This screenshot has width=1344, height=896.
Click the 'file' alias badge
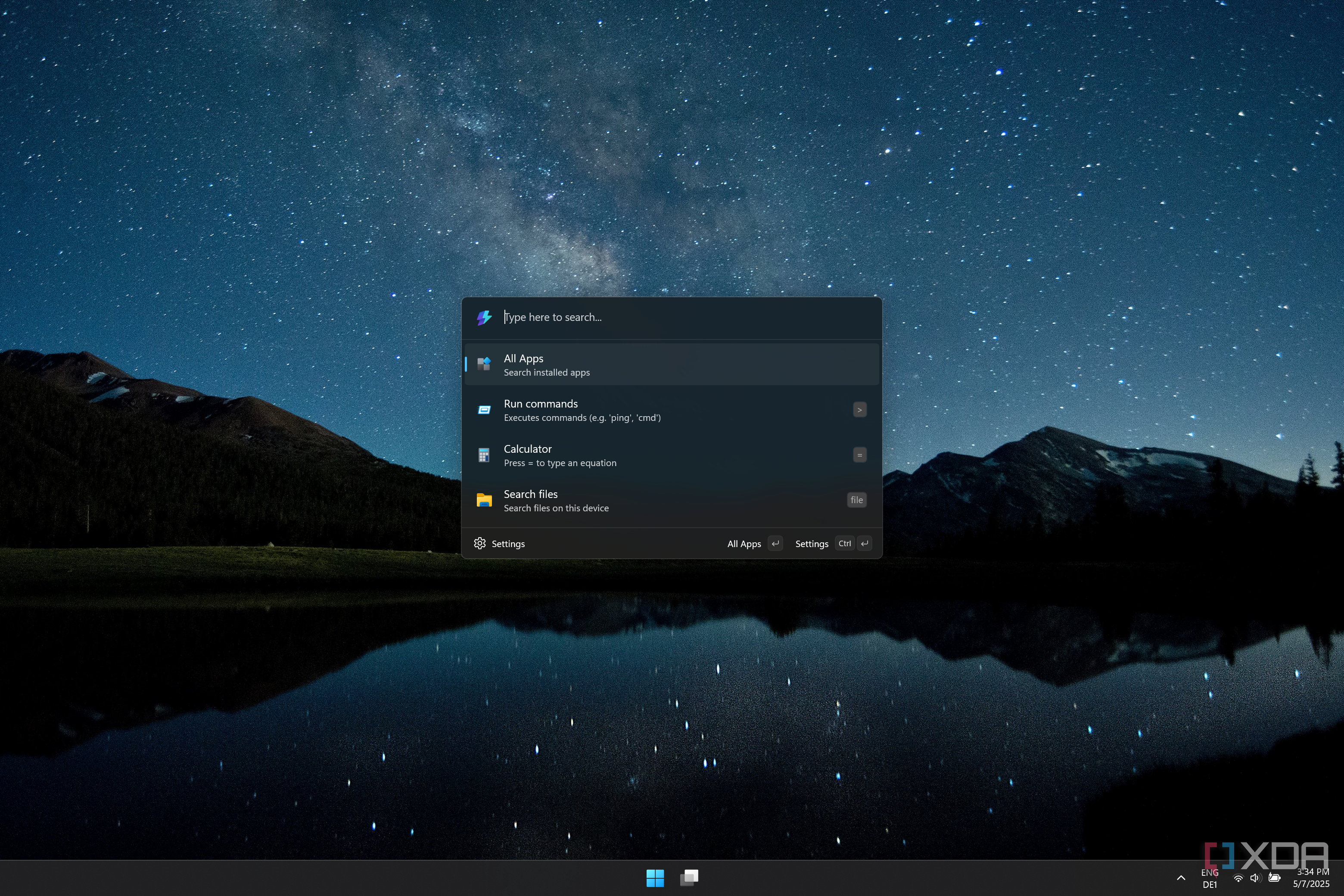pyautogui.click(x=856, y=500)
